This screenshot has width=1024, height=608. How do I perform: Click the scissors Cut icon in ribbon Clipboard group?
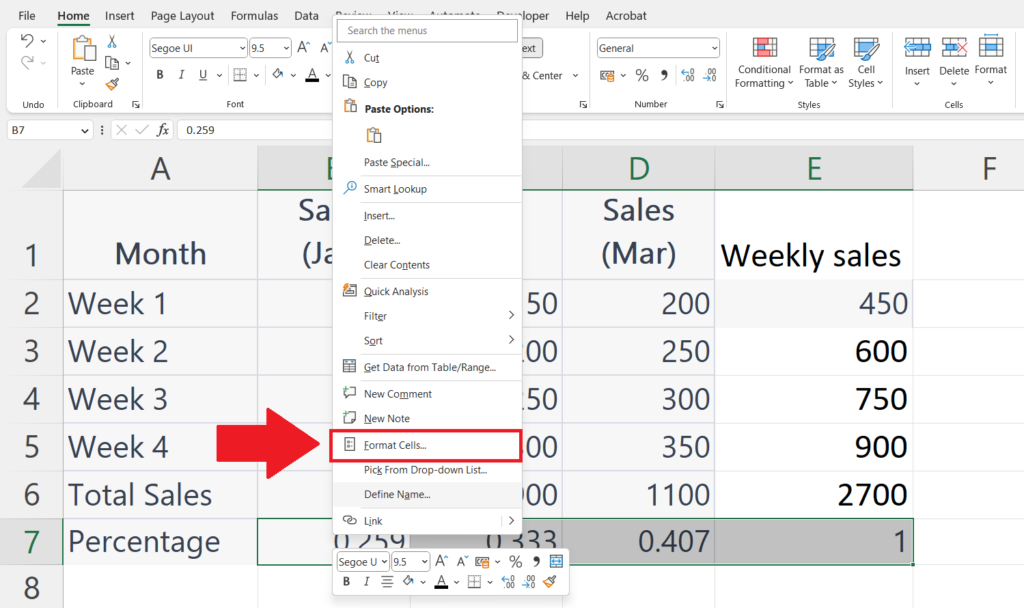point(112,42)
